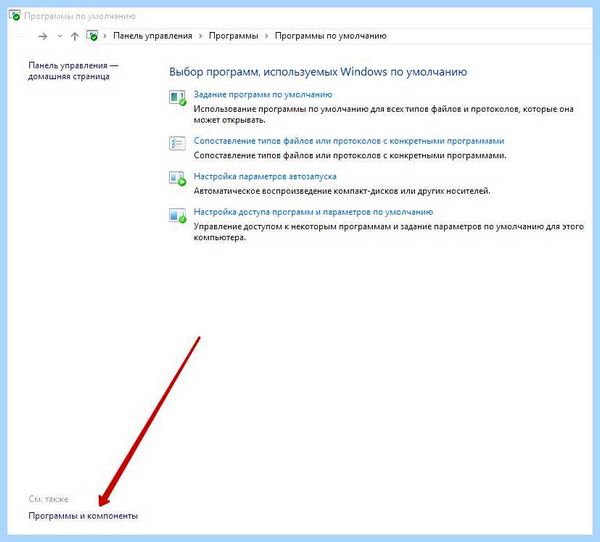The image size is (600, 542).
Task: Click the file type associations list icon
Action: pos(178,143)
